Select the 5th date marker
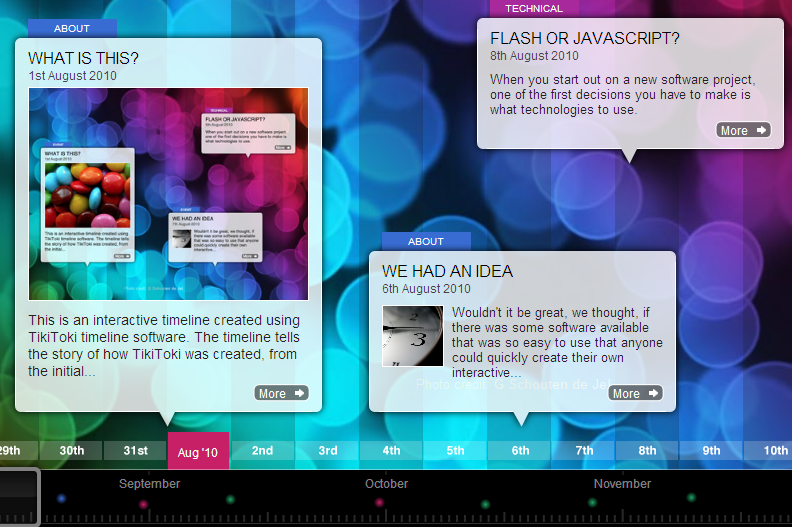The height and width of the screenshot is (527, 792). tap(455, 450)
